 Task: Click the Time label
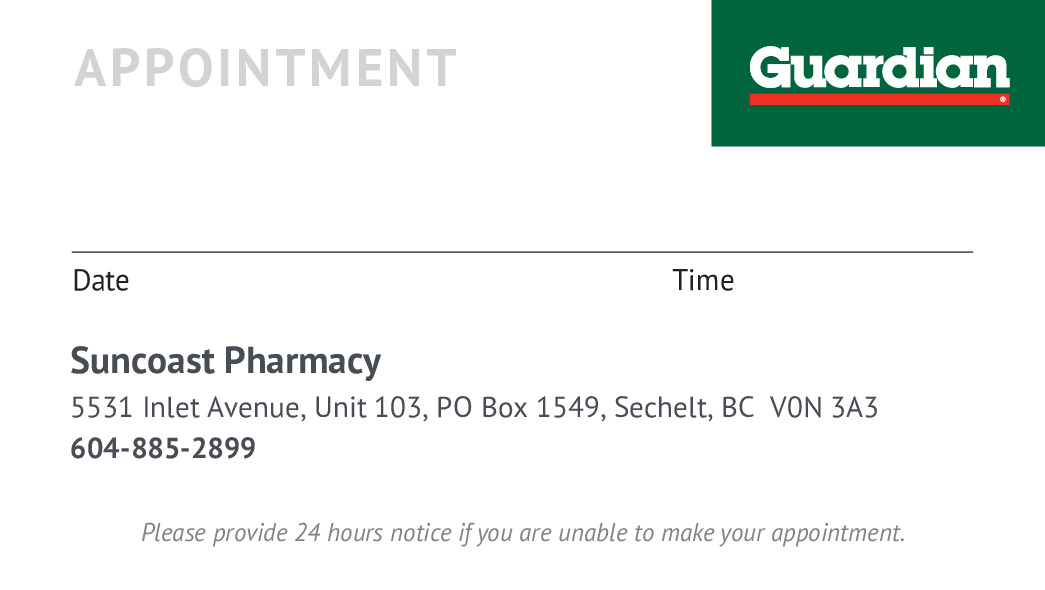click(x=703, y=281)
